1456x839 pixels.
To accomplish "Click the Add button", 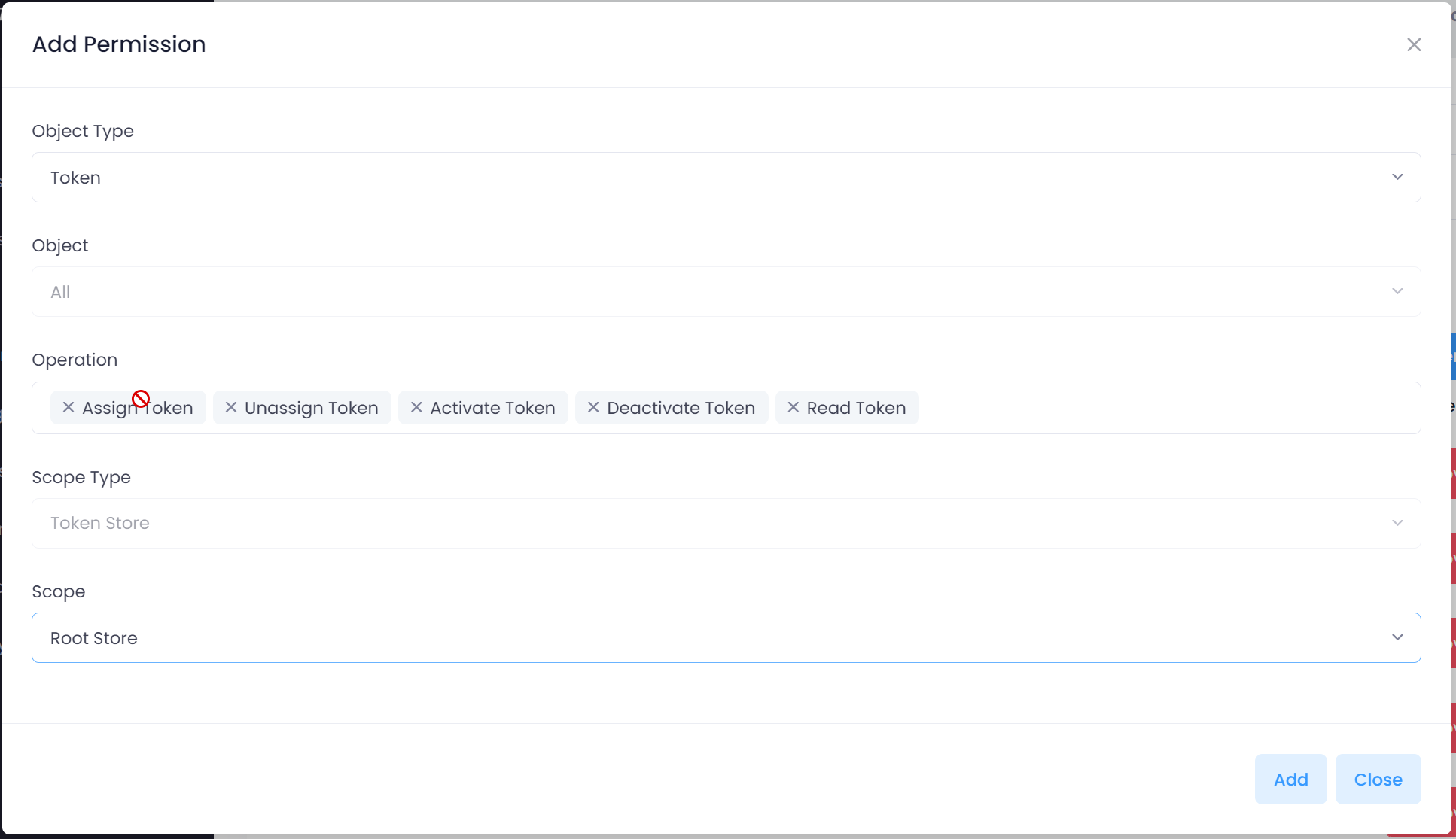I will 1290,779.
